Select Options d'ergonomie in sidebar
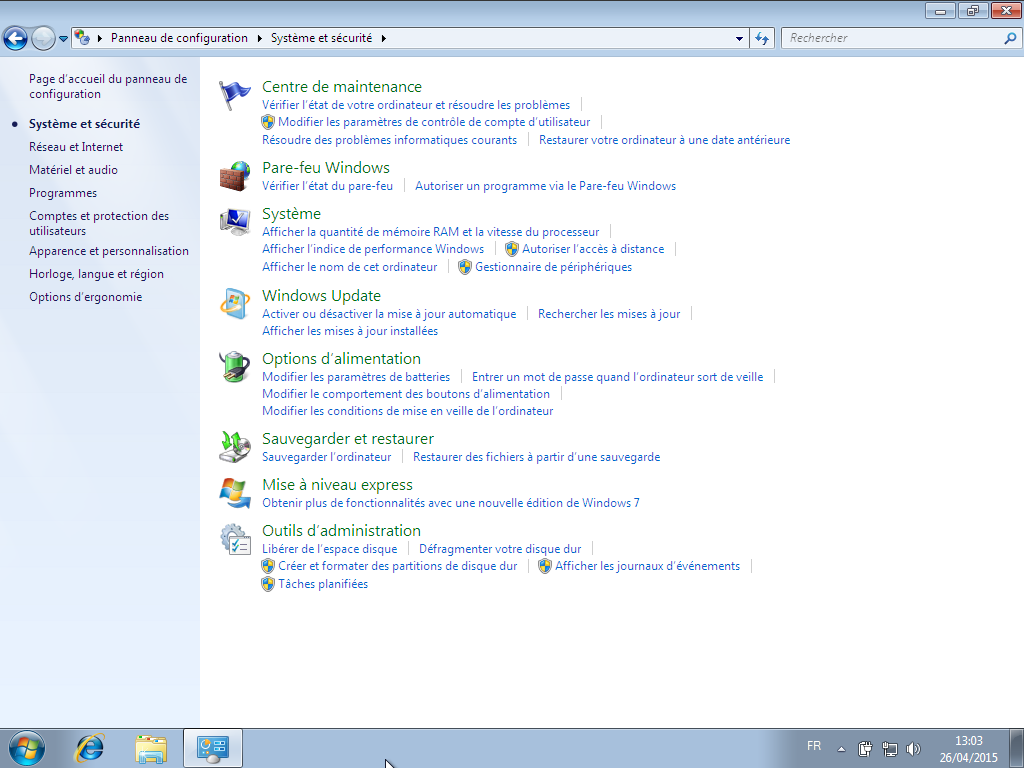The image size is (1024, 768). (85, 296)
